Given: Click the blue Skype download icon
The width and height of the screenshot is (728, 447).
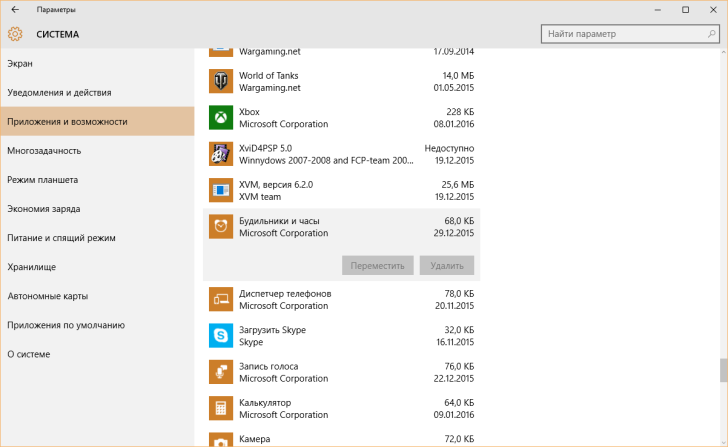Looking at the screenshot, I should (x=221, y=335).
